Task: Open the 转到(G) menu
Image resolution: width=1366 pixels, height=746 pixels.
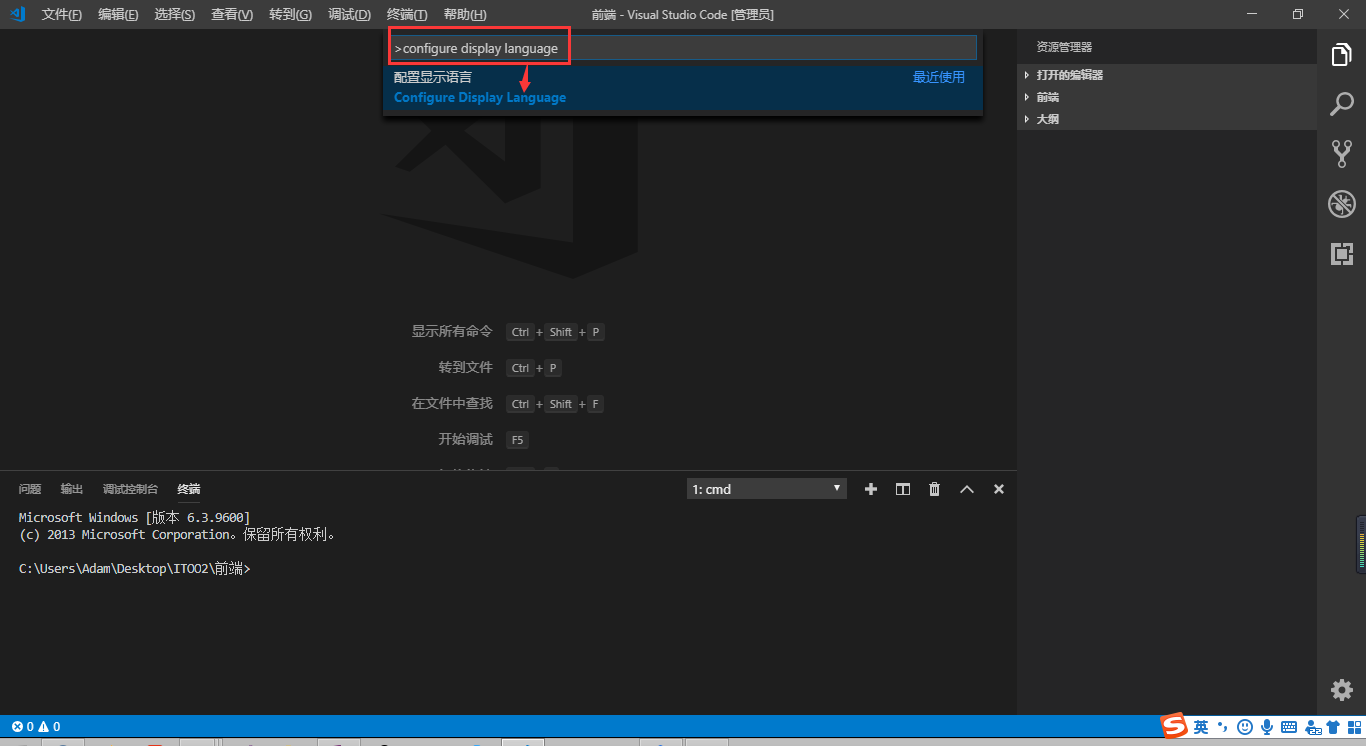Action: coord(291,15)
